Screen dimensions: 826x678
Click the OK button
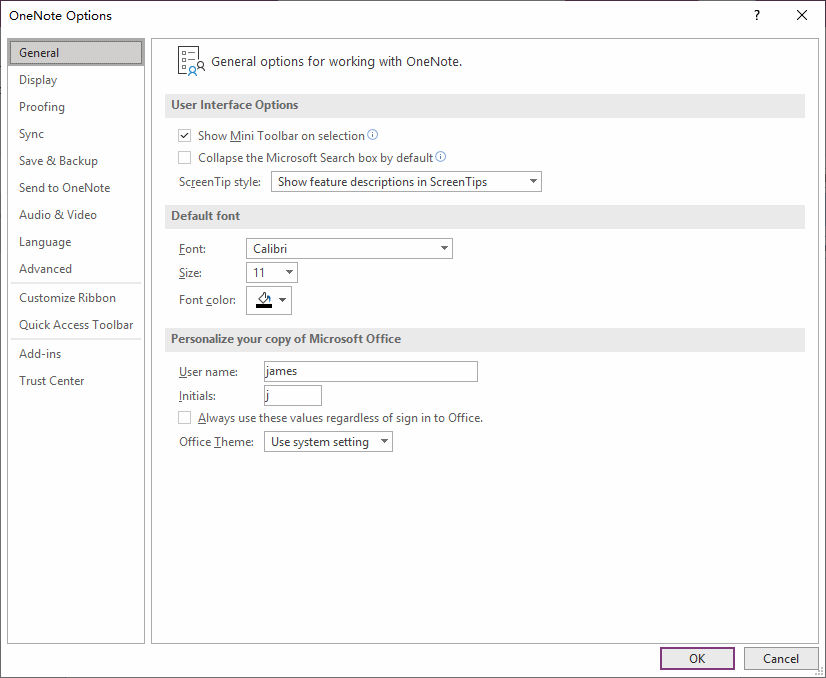(697, 659)
